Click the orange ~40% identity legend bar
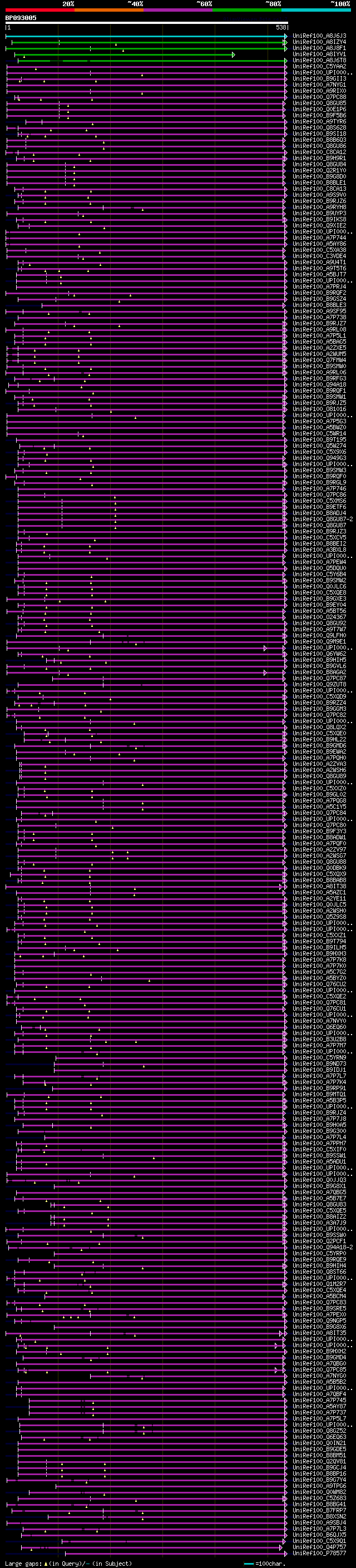The image size is (356, 1568). click(x=109, y=10)
